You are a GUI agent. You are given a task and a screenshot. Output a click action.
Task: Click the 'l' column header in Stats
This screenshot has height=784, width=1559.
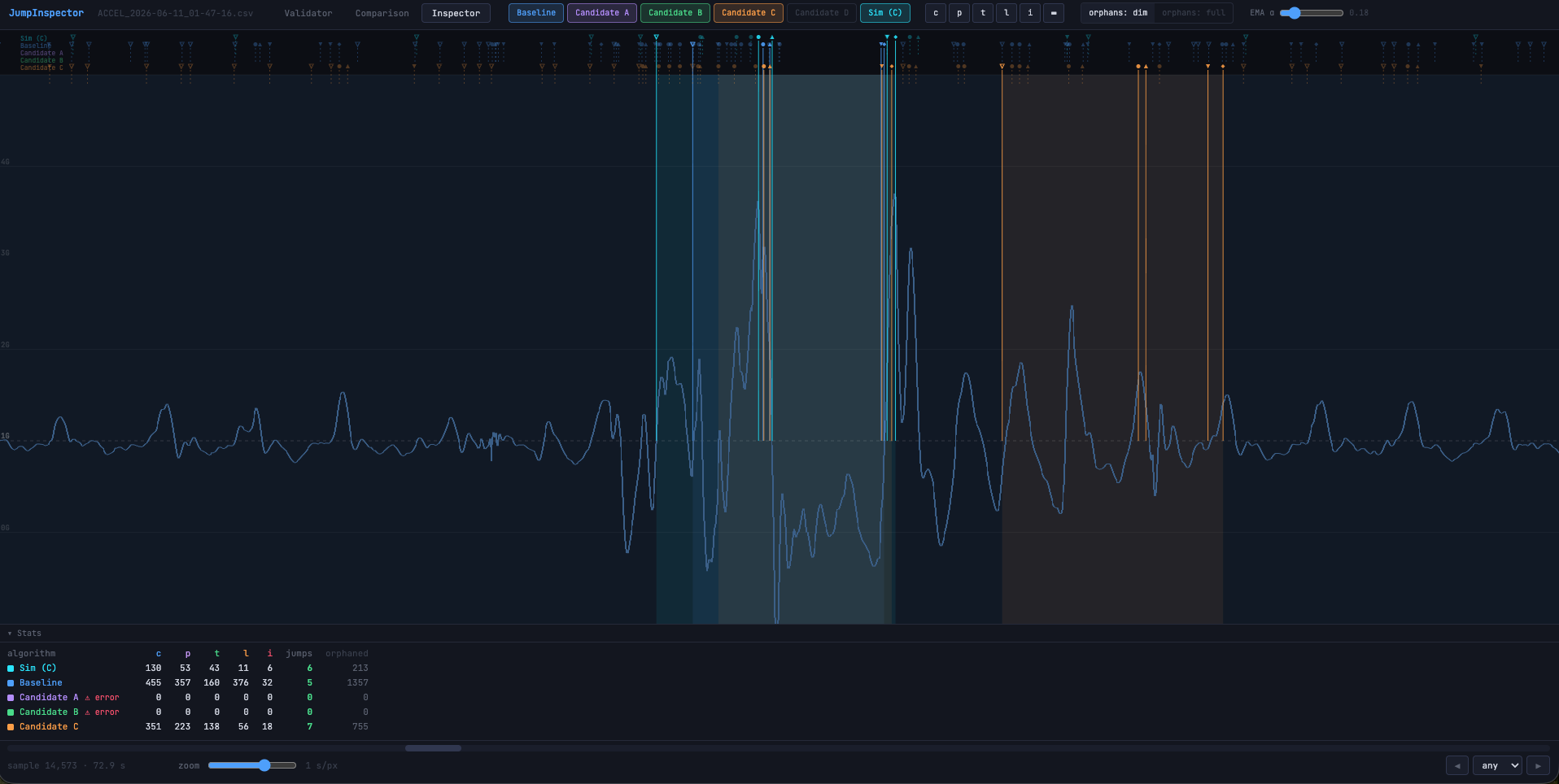coord(246,653)
